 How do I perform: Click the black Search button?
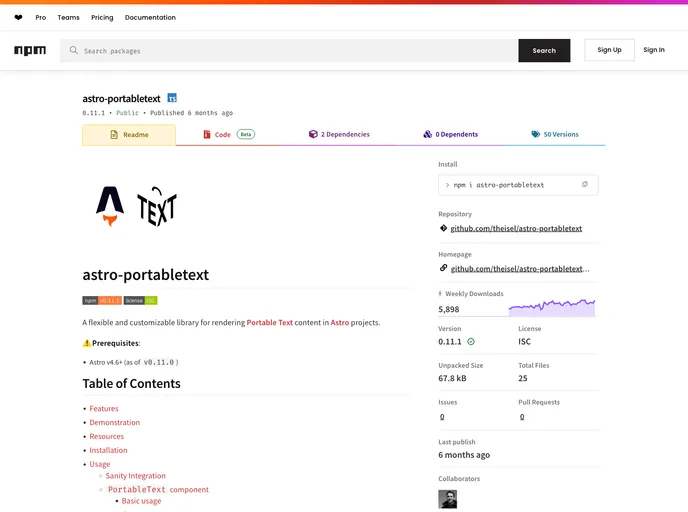(x=544, y=50)
